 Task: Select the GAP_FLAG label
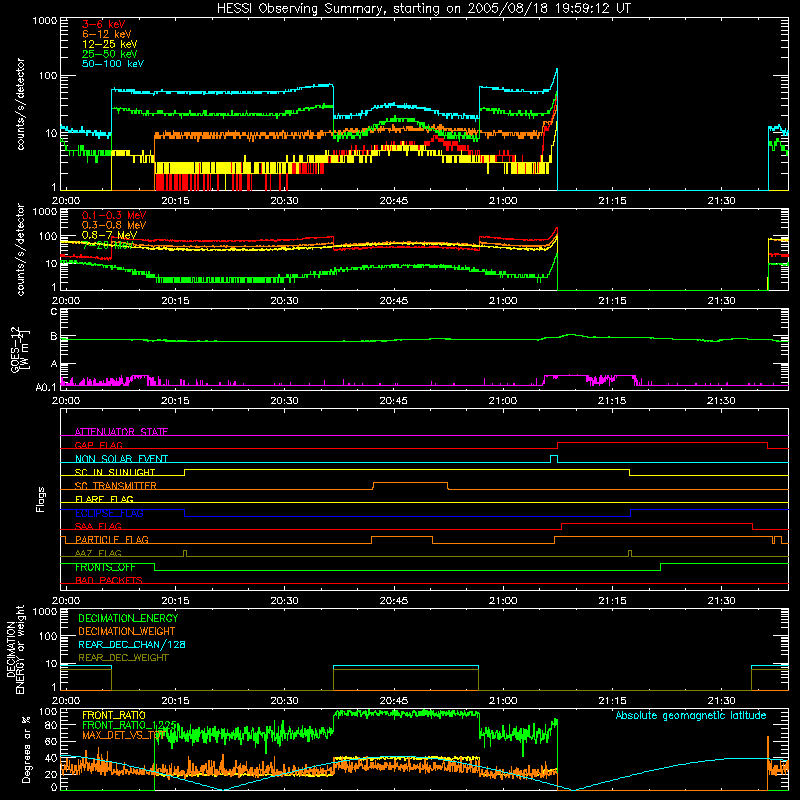pyautogui.click(x=98, y=445)
